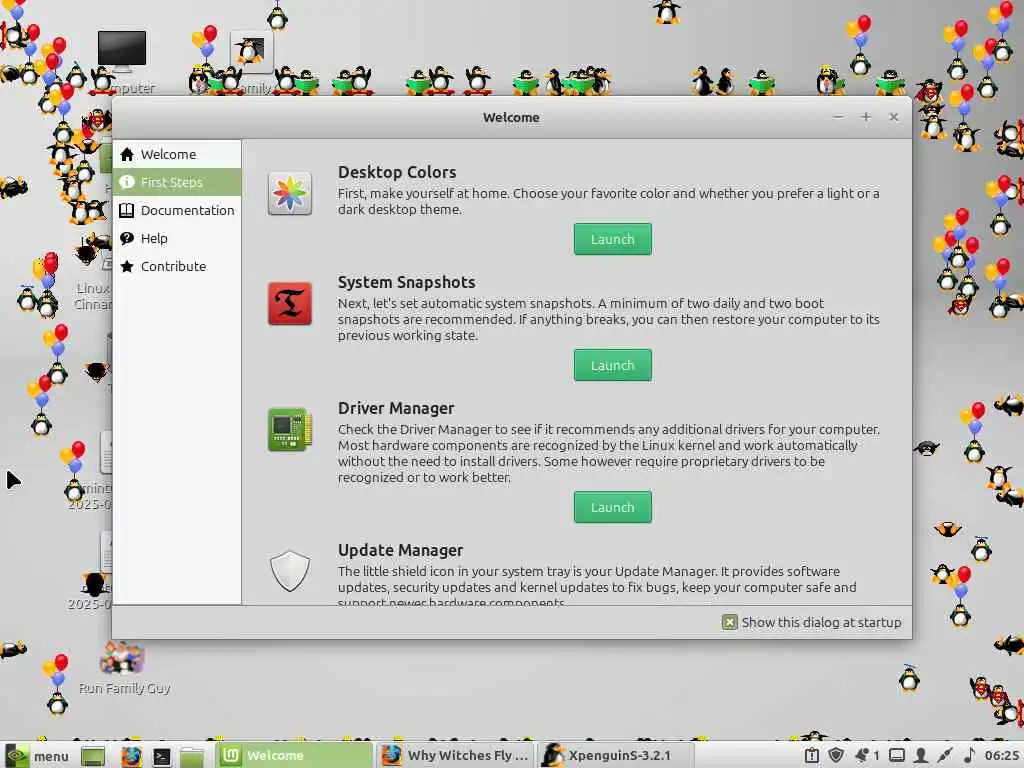Open the Help section
1024x768 pixels.
tap(177, 238)
